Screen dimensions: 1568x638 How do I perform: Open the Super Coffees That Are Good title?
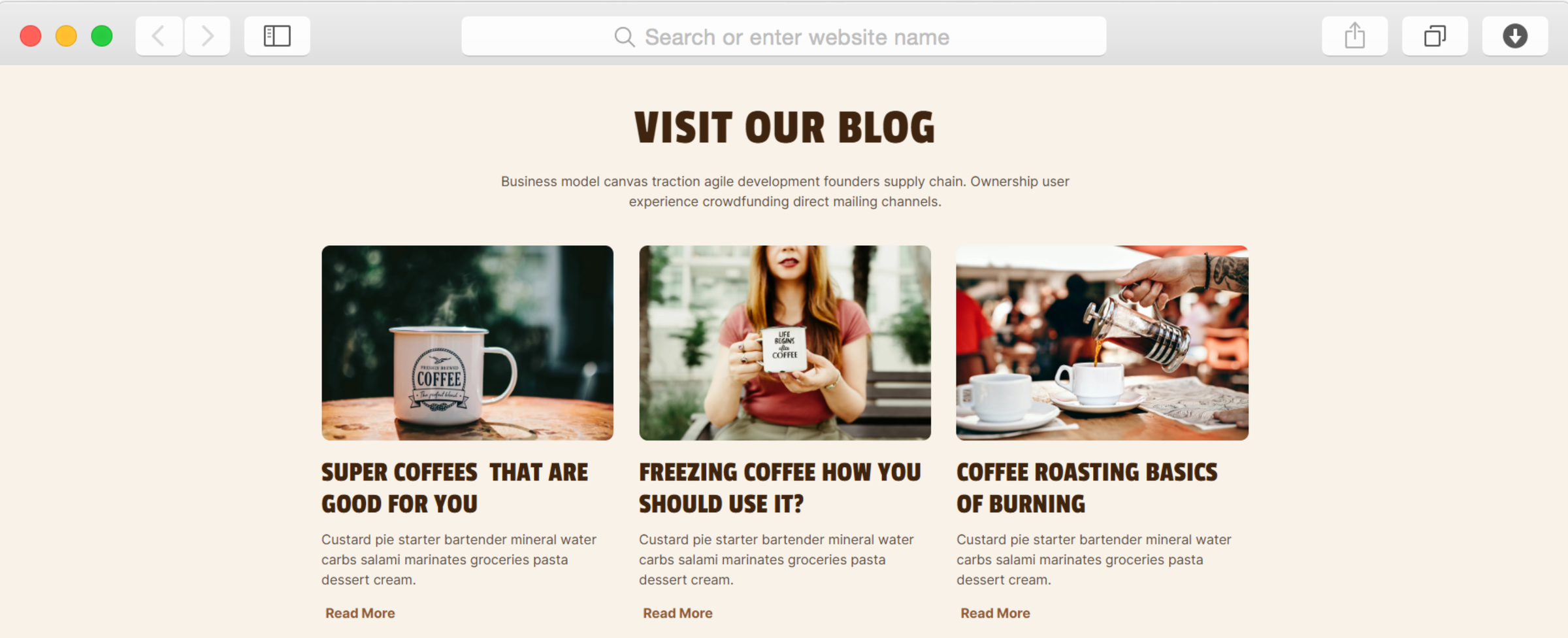point(455,488)
